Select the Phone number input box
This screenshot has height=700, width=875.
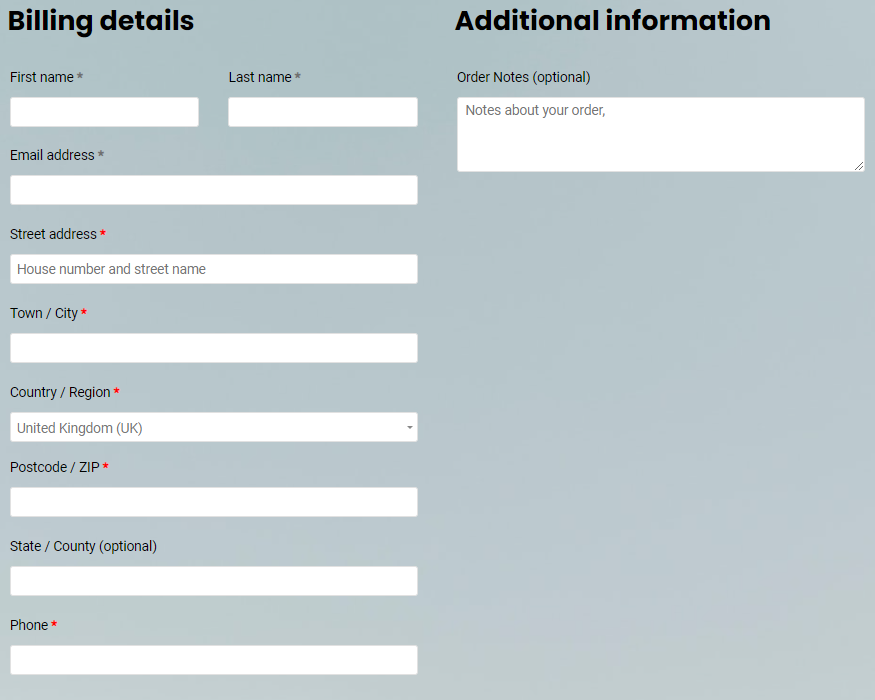[213, 660]
